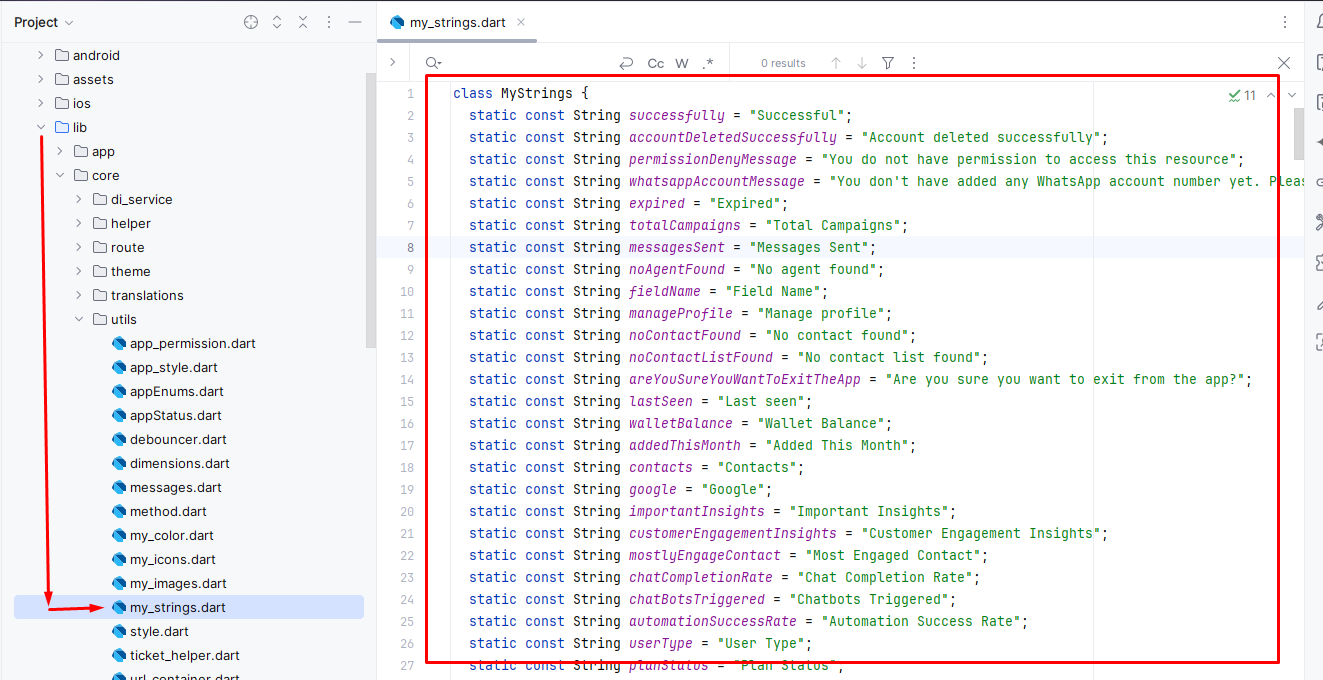
Task: Click the search history magnifier icon
Action: [x=433, y=63]
